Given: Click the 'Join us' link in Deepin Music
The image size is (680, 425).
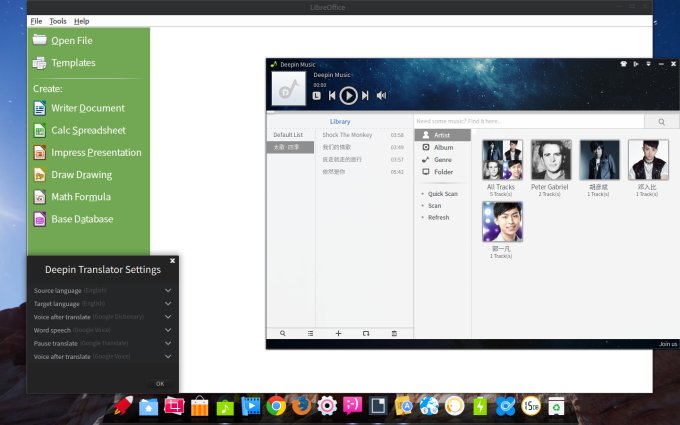Looking at the screenshot, I should 668,344.
